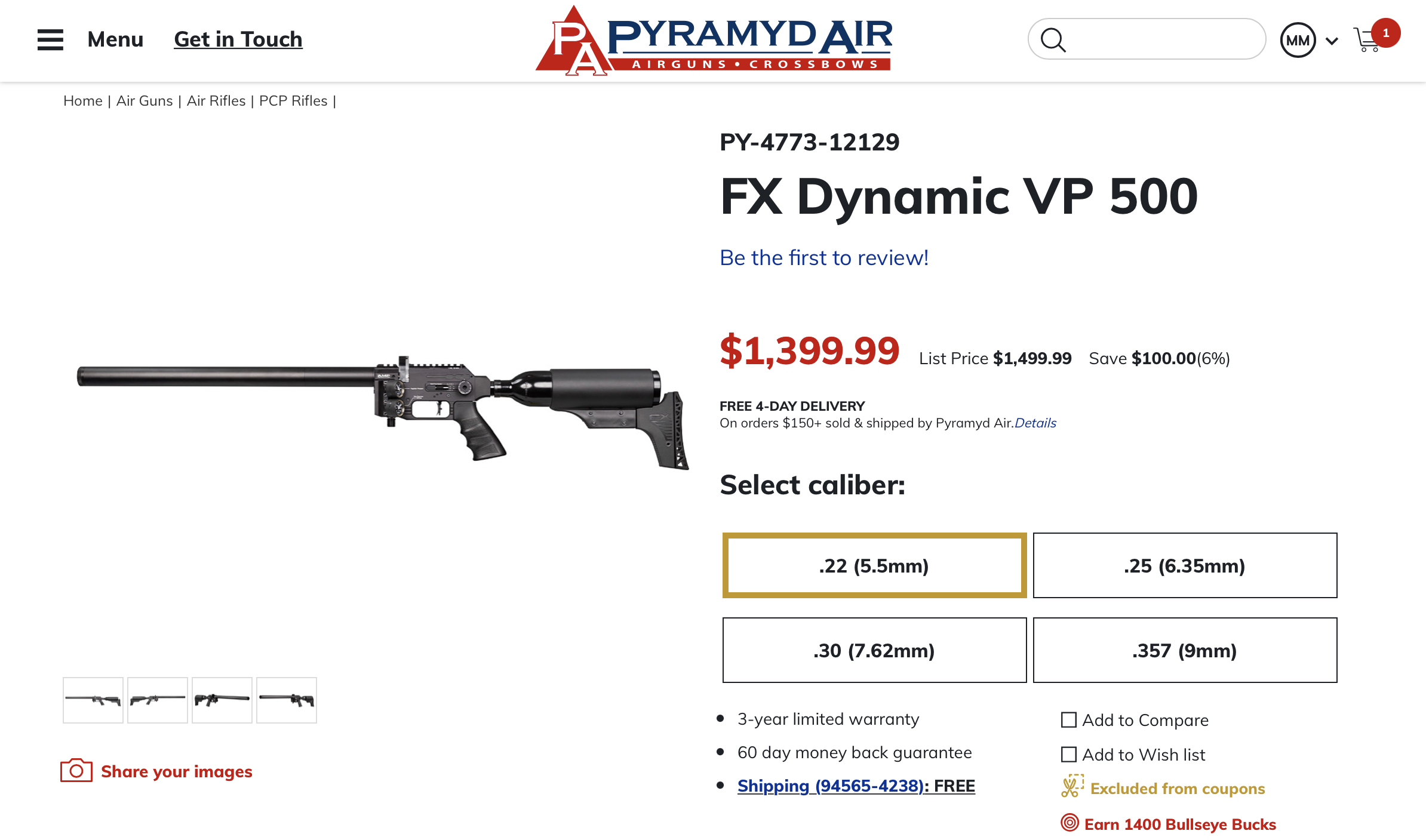Check the Add to Compare box
The image size is (1426, 840).
[x=1069, y=720]
